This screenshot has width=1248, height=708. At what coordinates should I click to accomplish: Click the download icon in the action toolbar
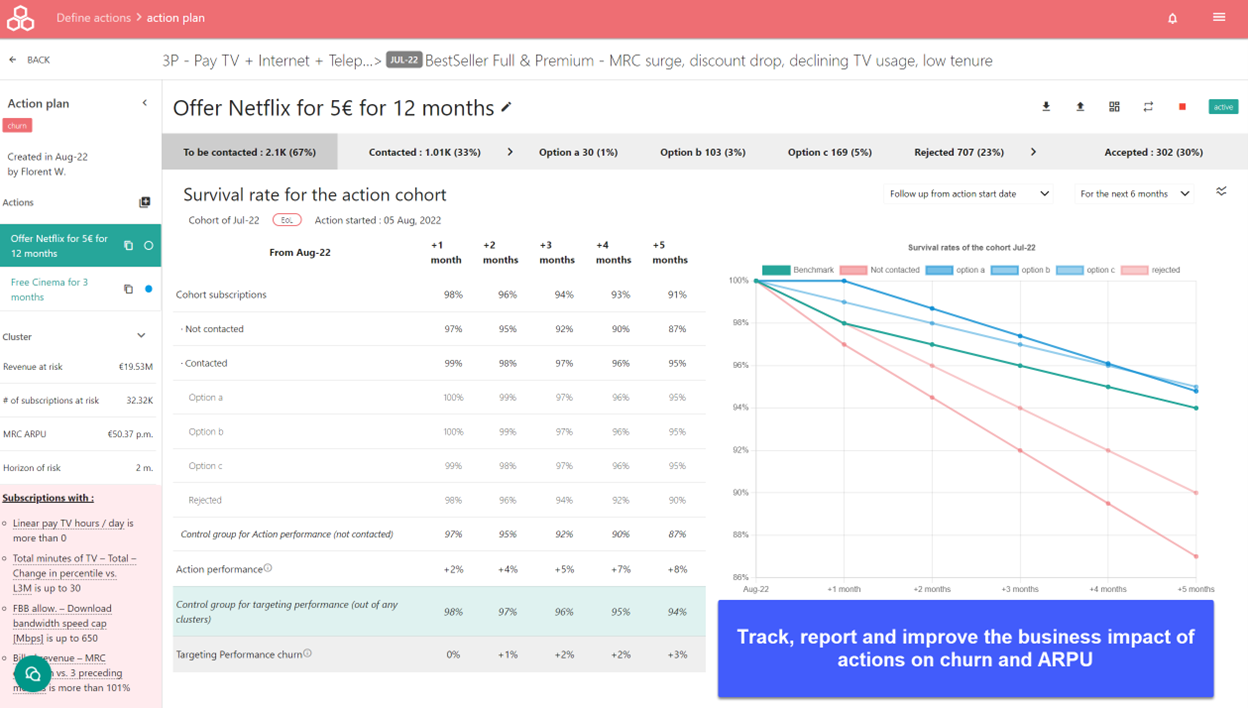tap(1046, 107)
